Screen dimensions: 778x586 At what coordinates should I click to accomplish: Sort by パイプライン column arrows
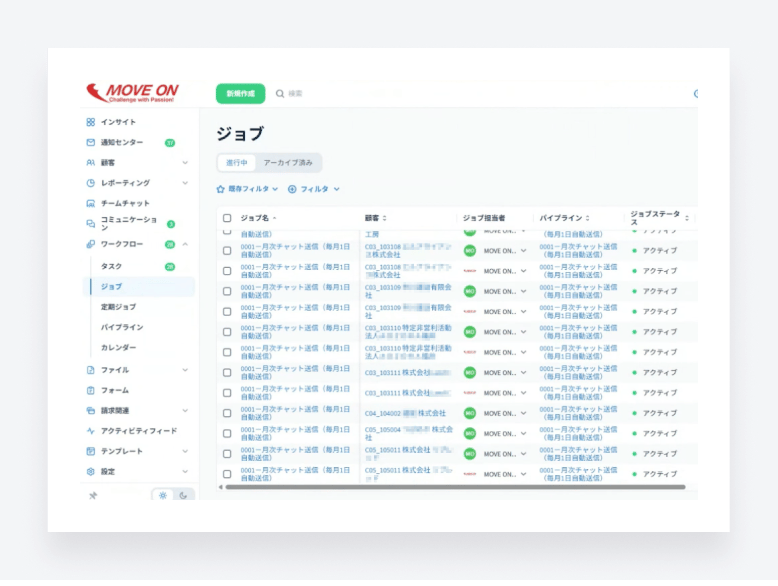coord(587,218)
